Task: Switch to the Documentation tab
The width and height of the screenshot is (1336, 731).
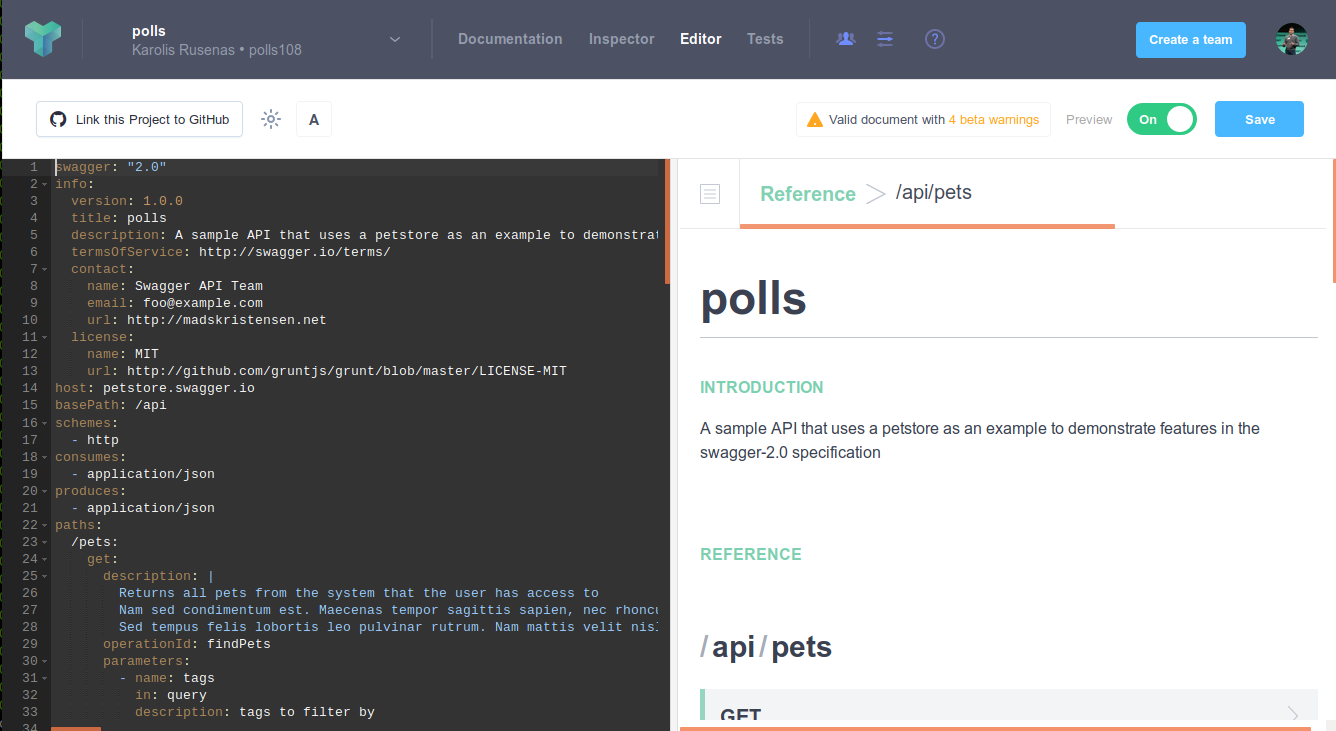Action: [510, 39]
